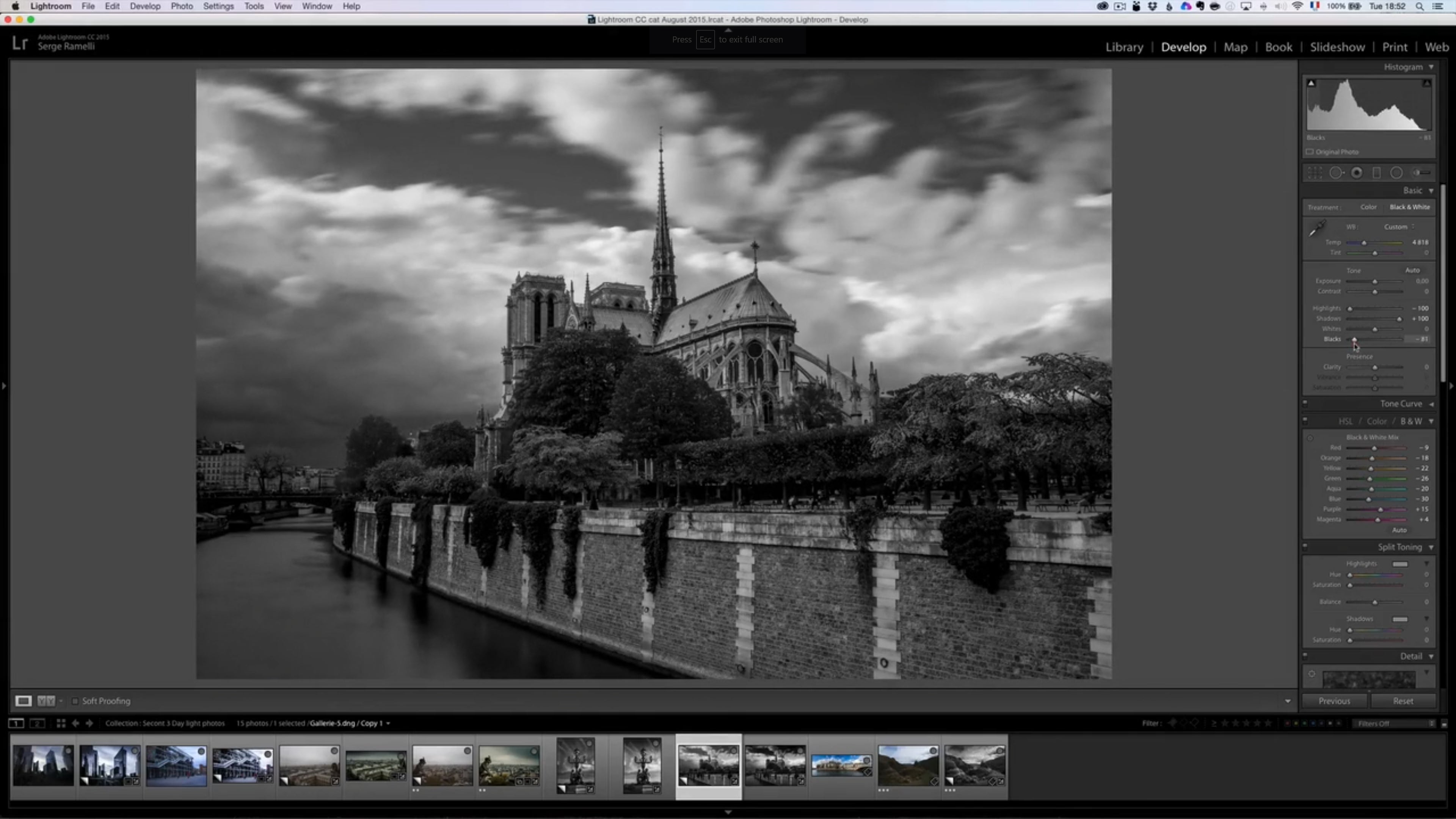Click Auto in the Black & White Mix
This screenshot has height=819, width=1456.
1400,530
